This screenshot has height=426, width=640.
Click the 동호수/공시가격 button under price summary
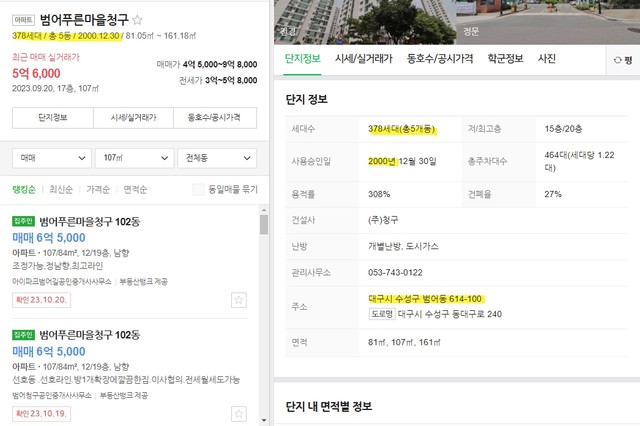pyautogui.click(x=215, y=118)
